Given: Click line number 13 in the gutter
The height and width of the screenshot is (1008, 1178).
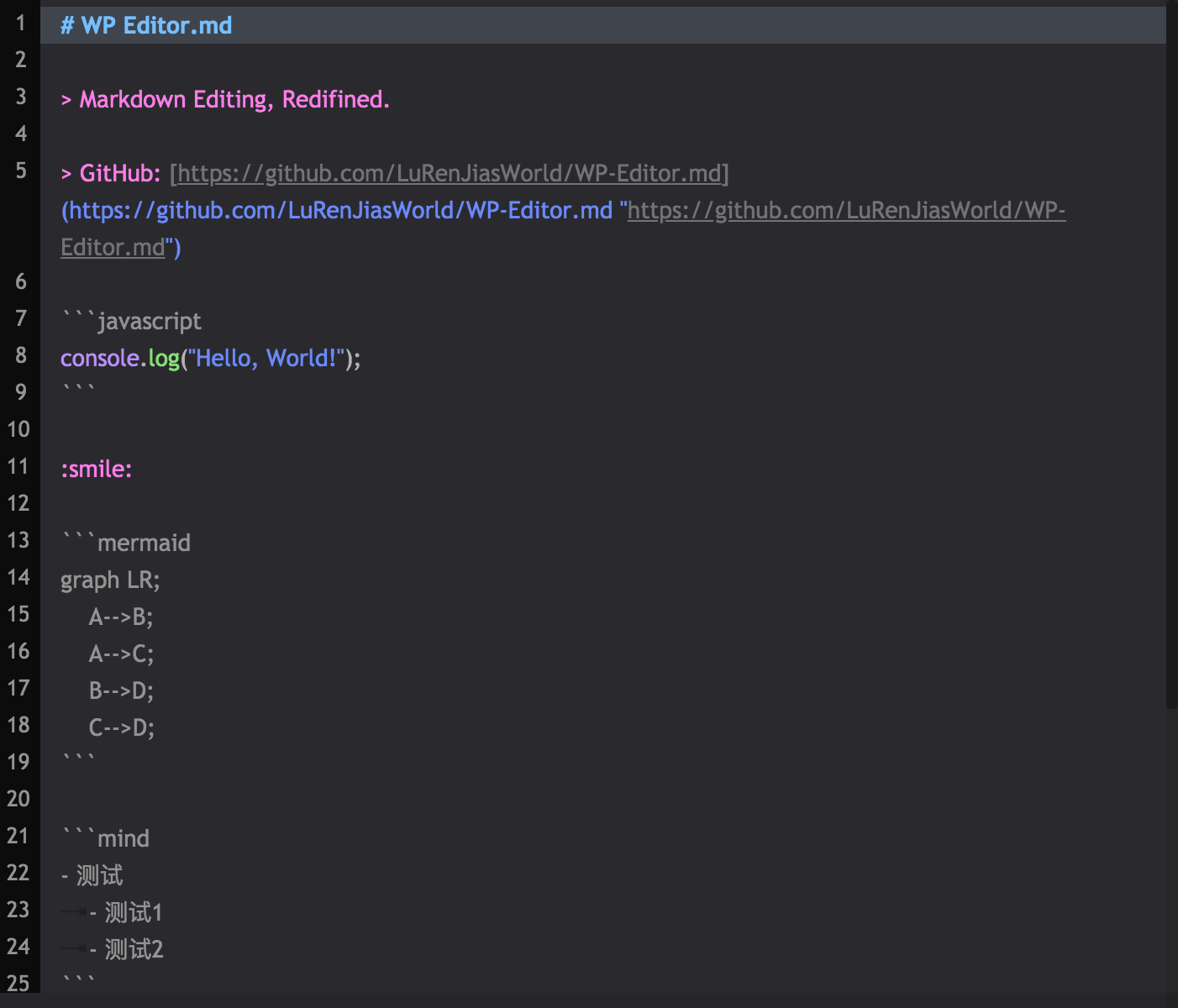Looking at the screenshot, I should (18, 540).
